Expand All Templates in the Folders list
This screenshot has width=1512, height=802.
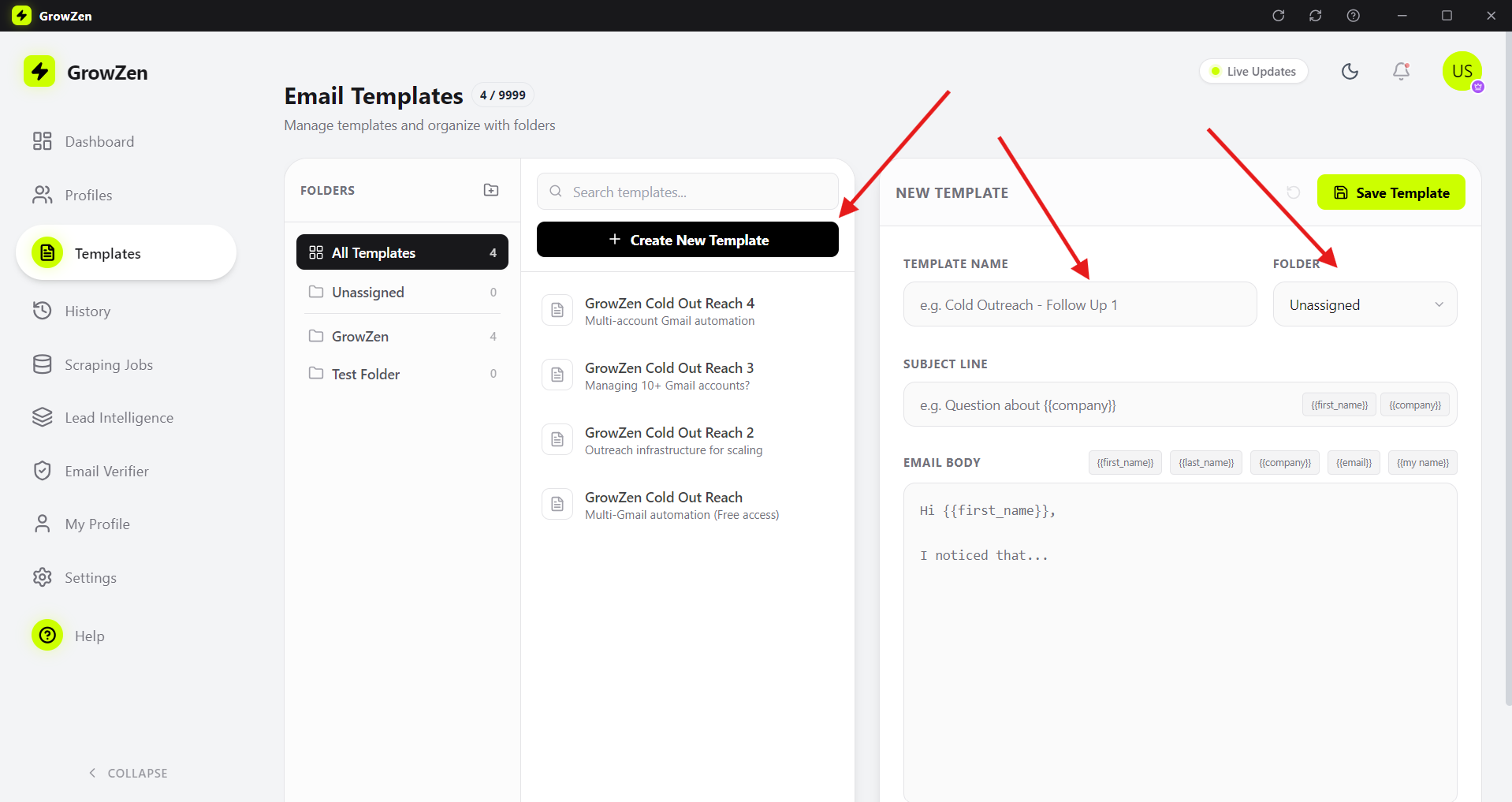point(401,252)
